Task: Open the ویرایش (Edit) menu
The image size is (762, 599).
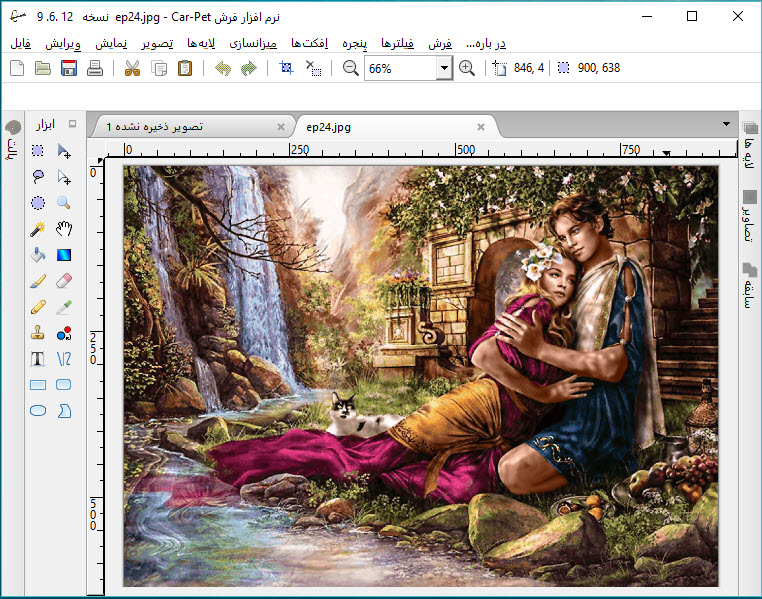Action: 63,44
